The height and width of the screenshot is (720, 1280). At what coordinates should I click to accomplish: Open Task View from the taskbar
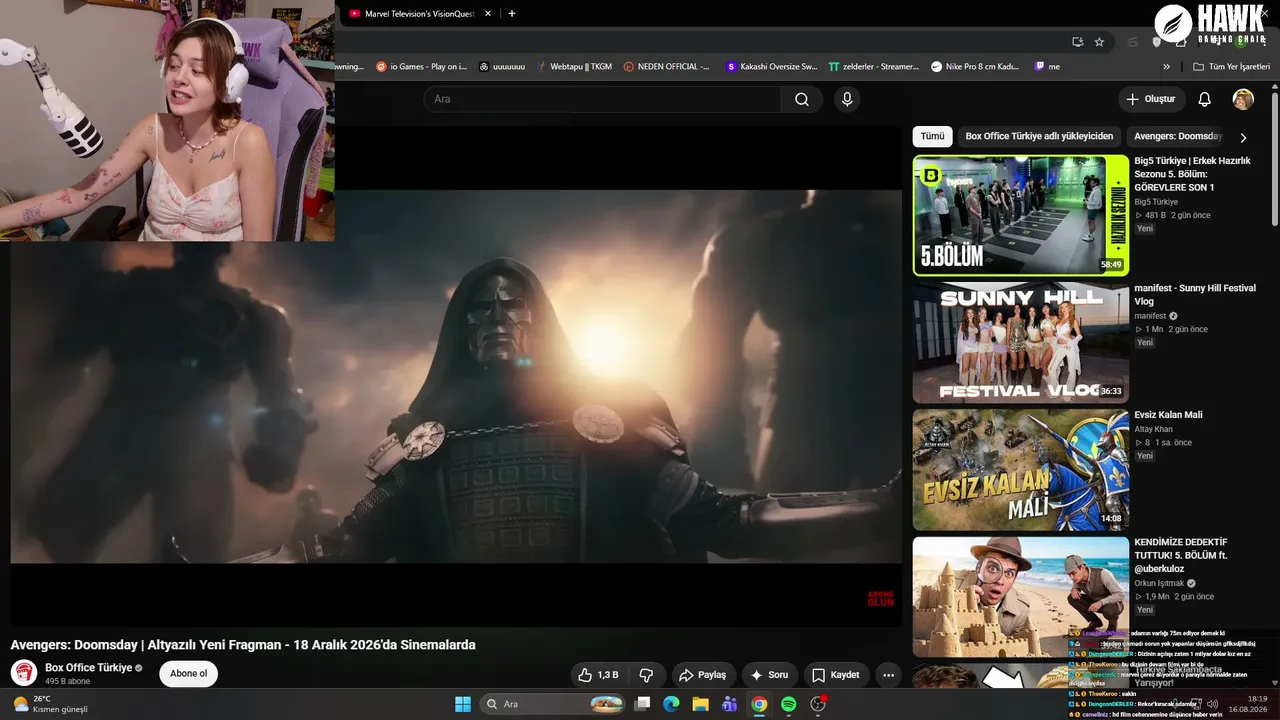[x=643, y=704]
